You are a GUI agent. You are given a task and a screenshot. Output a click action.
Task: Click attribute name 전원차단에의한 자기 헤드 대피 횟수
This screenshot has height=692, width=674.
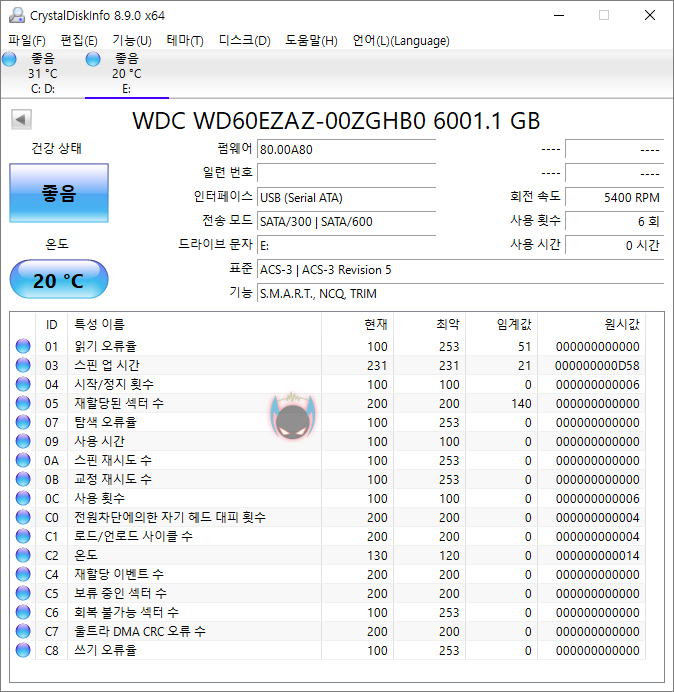[x=170, y=517]
